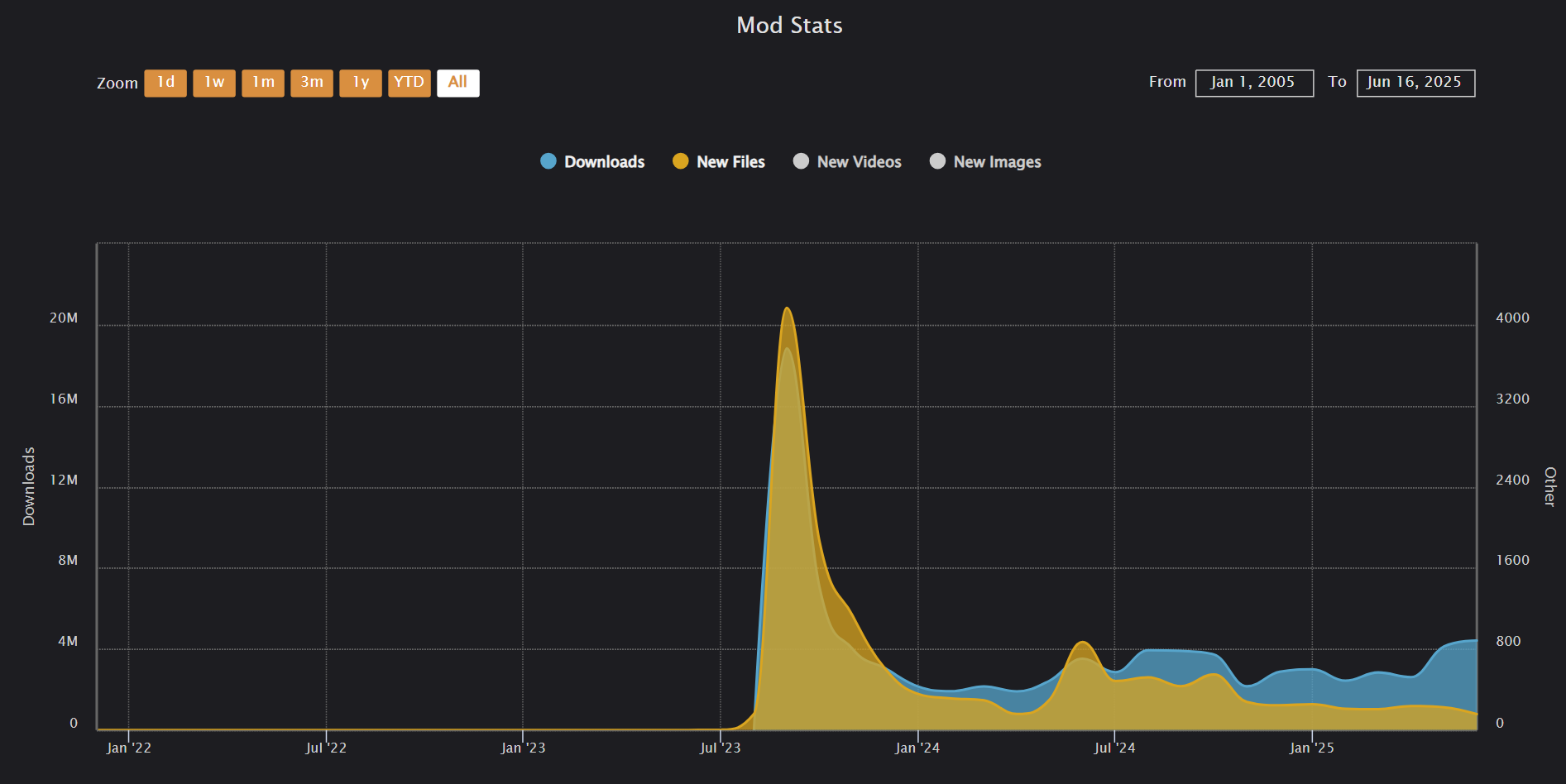
Task: Click the Jan '22 axis label
Action: coord(129,748)
